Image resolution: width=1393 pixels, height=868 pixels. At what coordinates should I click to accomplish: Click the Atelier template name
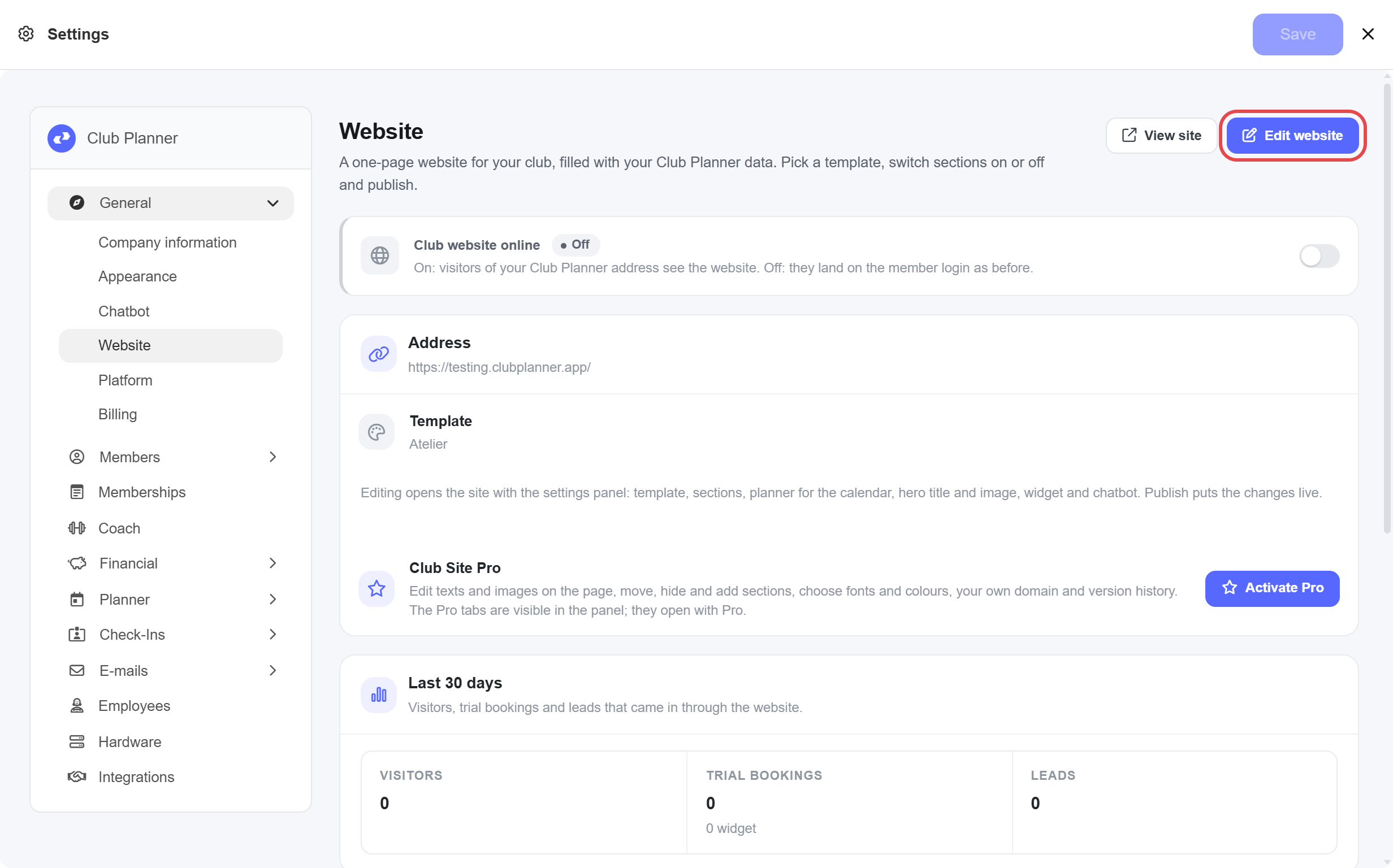click(428, 444)
